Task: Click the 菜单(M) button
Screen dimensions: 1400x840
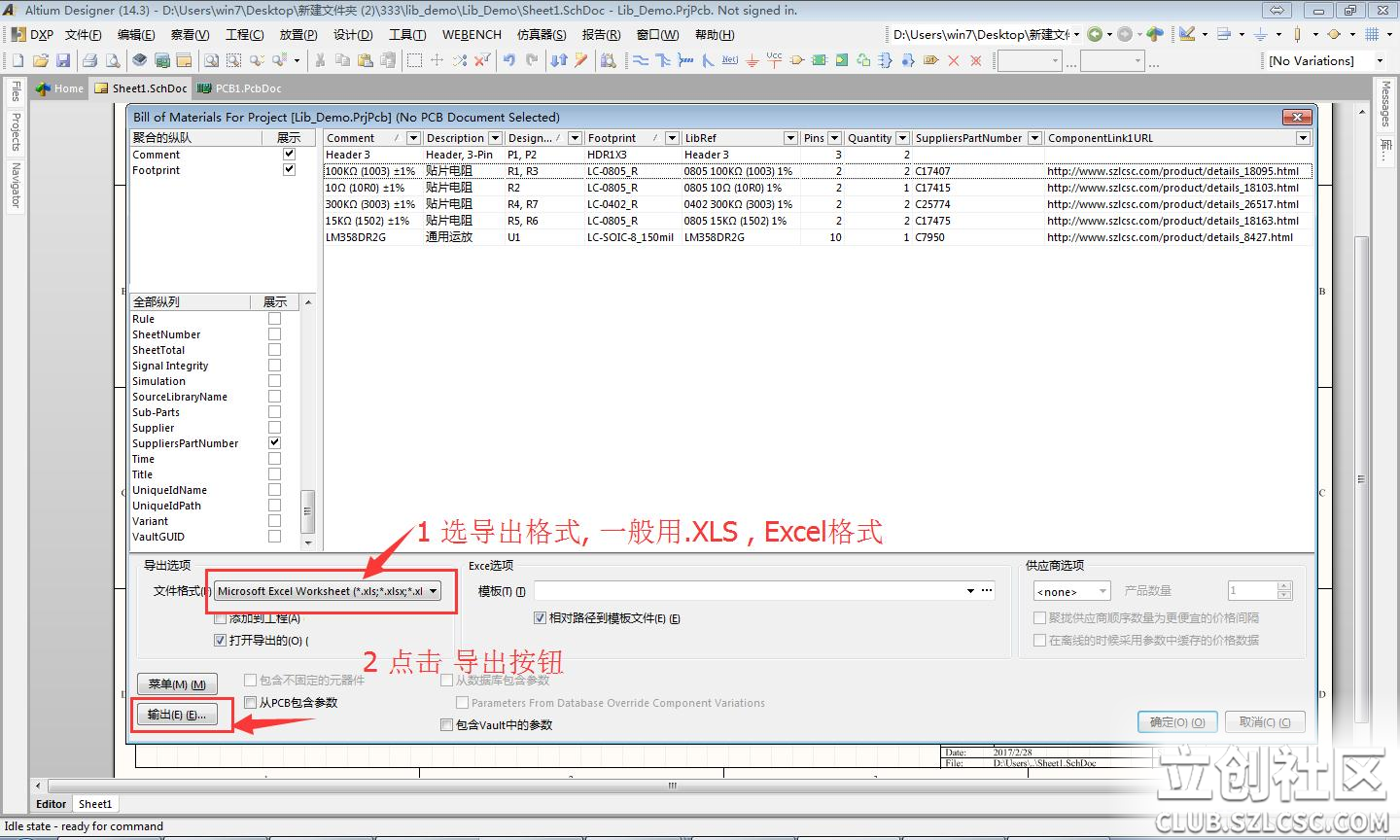Action: click(177, 684)
